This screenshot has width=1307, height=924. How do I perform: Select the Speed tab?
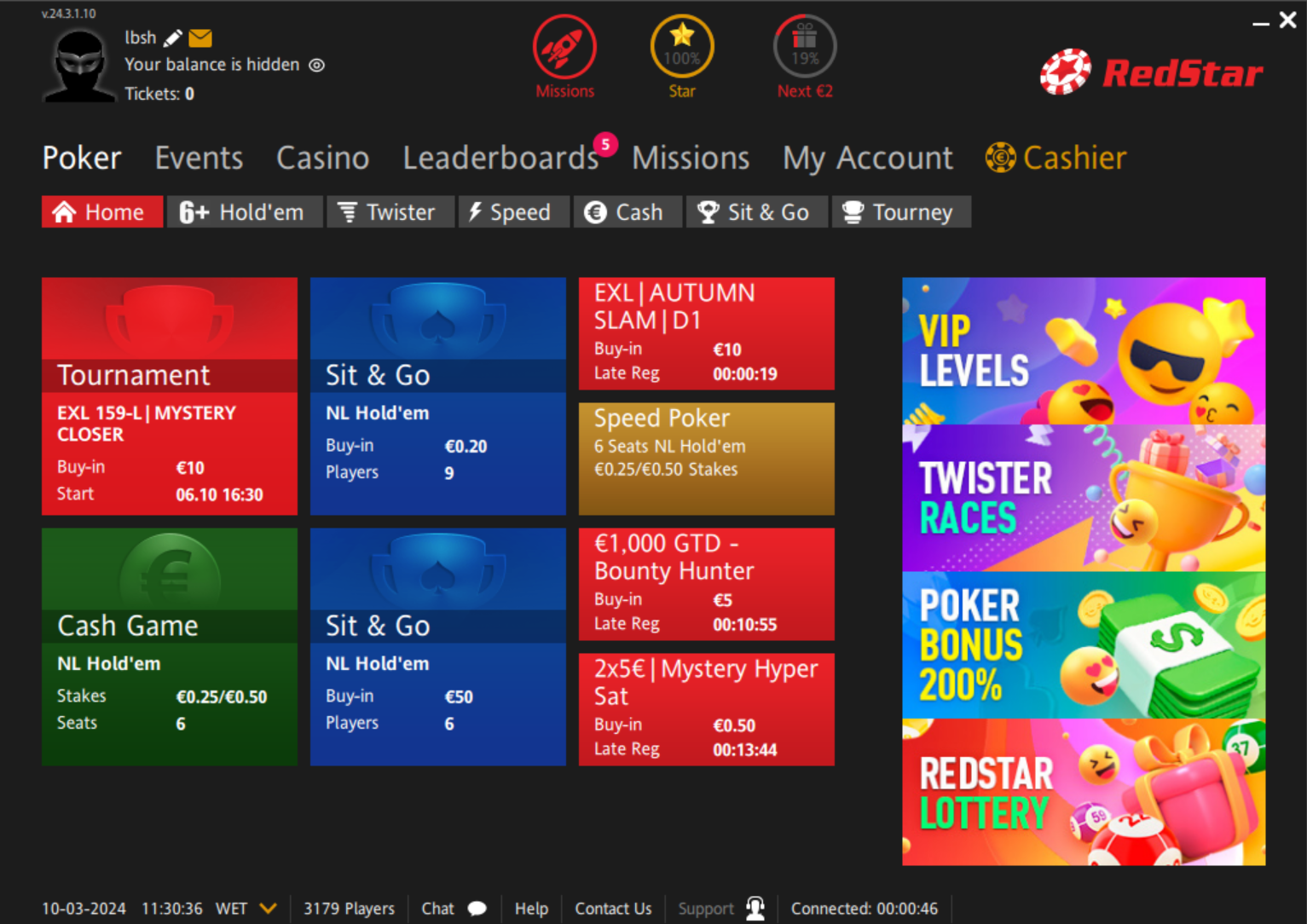click(514, 212)
